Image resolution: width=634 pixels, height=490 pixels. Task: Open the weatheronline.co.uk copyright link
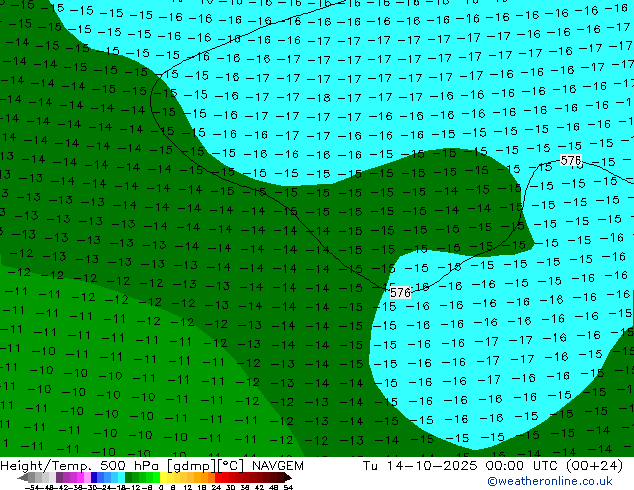[549, 481]
